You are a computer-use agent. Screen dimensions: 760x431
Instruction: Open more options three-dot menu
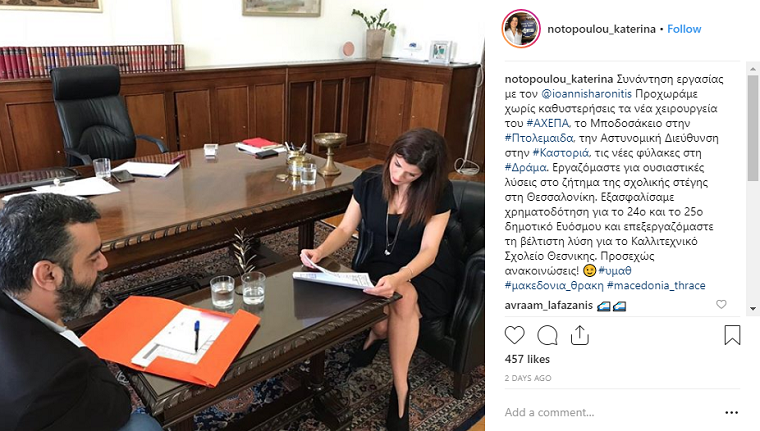731,413
